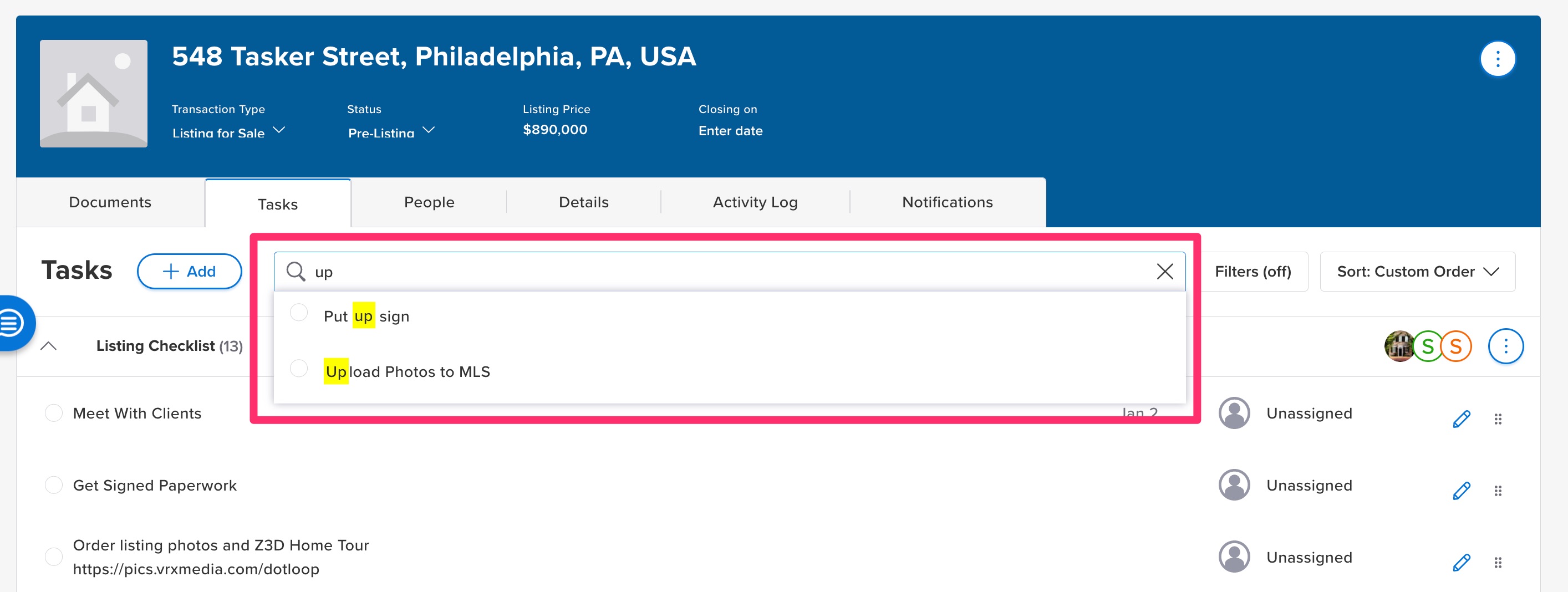Open Listing Checklist three-dot menu
This screenshot has width=1568, height=592.
[1505, 346]
